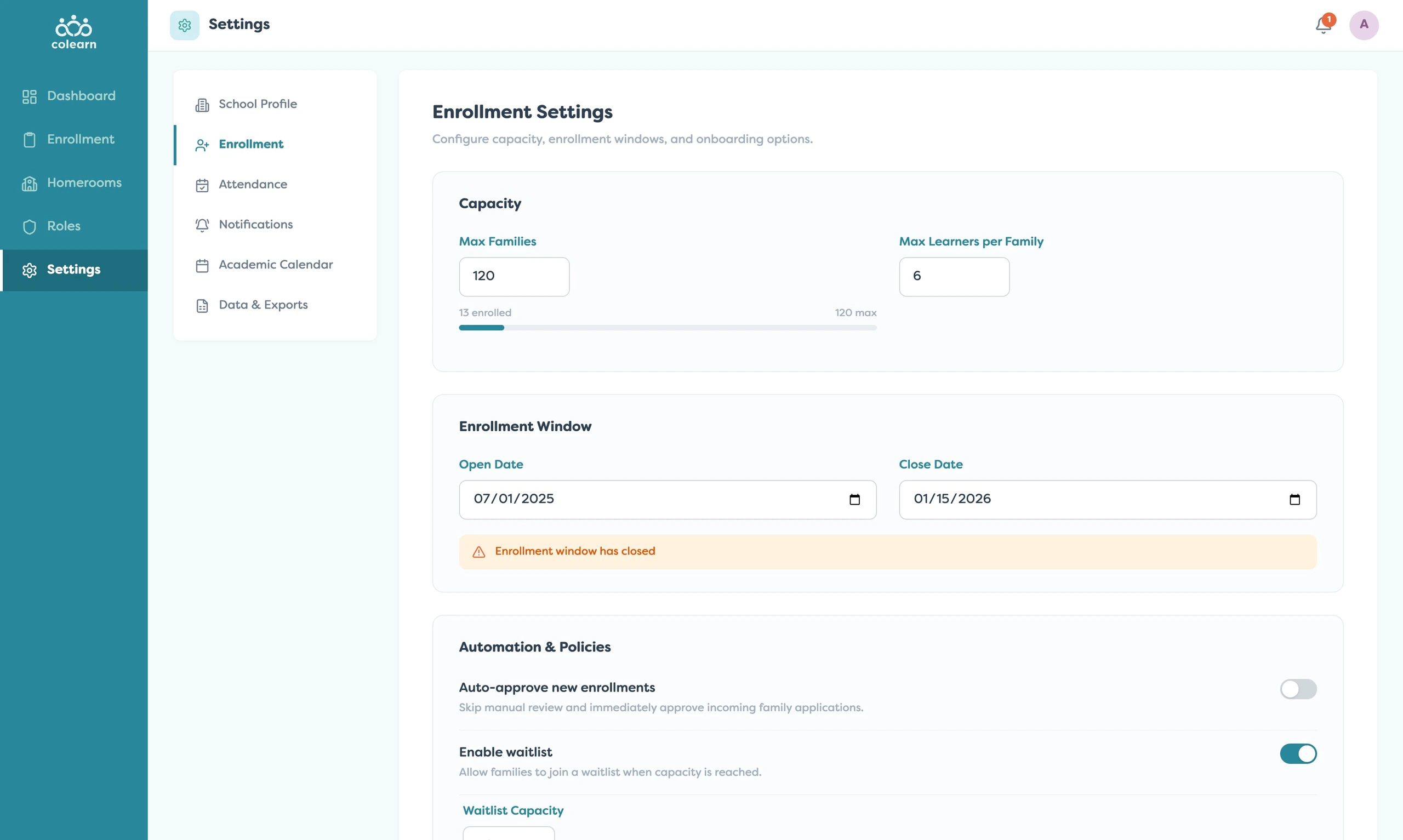Click the School Profile document icon

click(202, 105)
